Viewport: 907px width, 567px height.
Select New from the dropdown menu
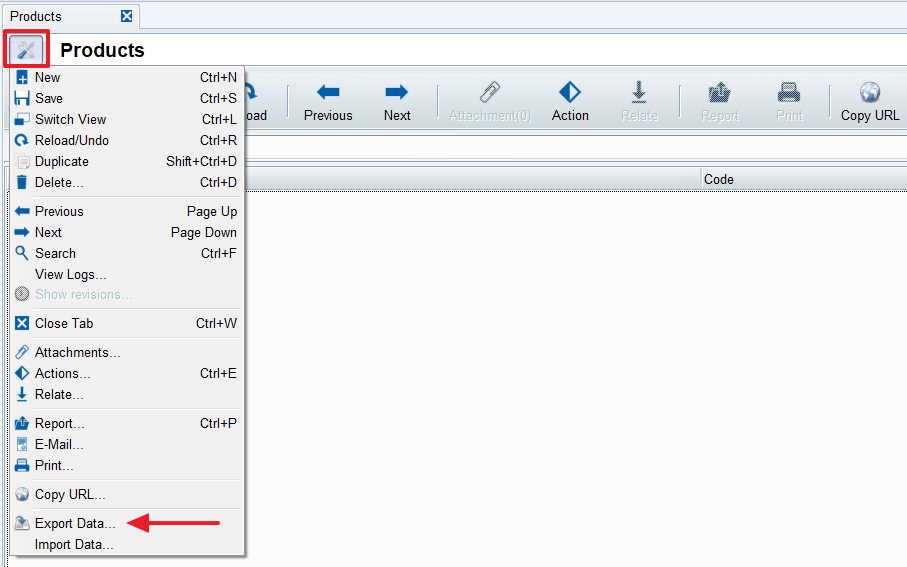pos(47,77)
